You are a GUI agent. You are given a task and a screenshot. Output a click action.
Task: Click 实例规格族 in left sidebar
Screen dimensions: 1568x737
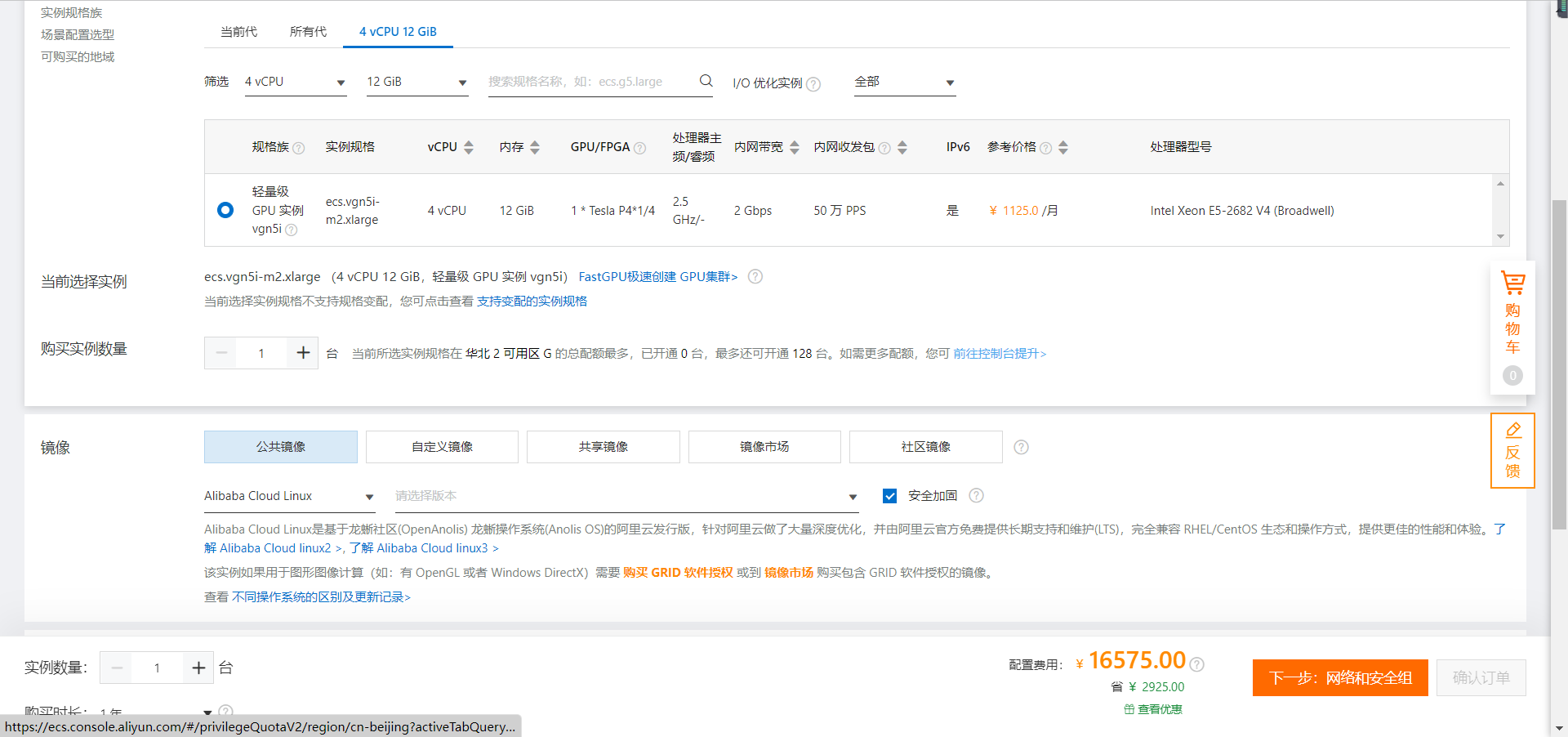(x=71, y=12)
